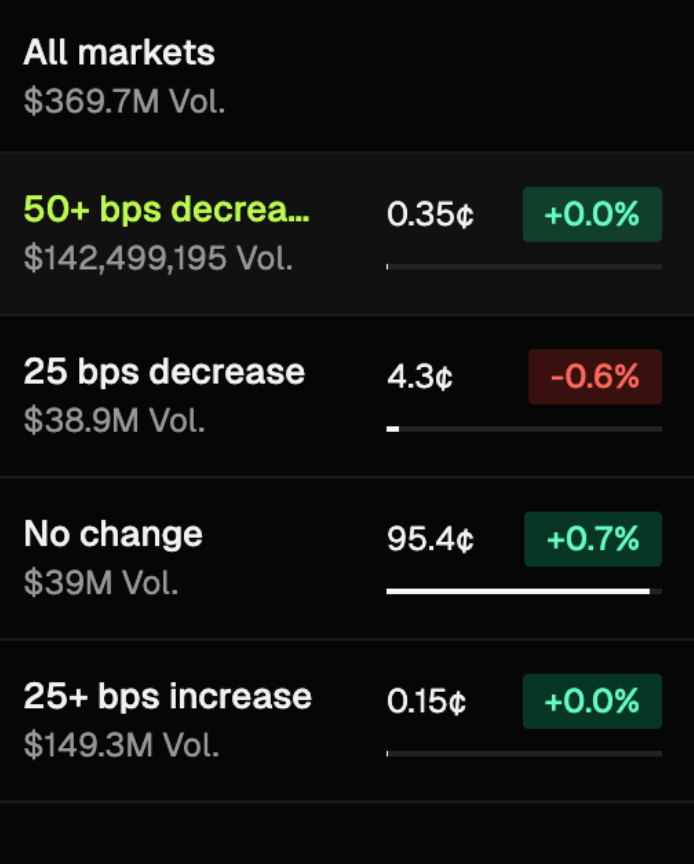The height and width of the screenshot is (864, 694).
Task: Click the +0.0% badge for 25+ bps increase
Action: (592, 701)
